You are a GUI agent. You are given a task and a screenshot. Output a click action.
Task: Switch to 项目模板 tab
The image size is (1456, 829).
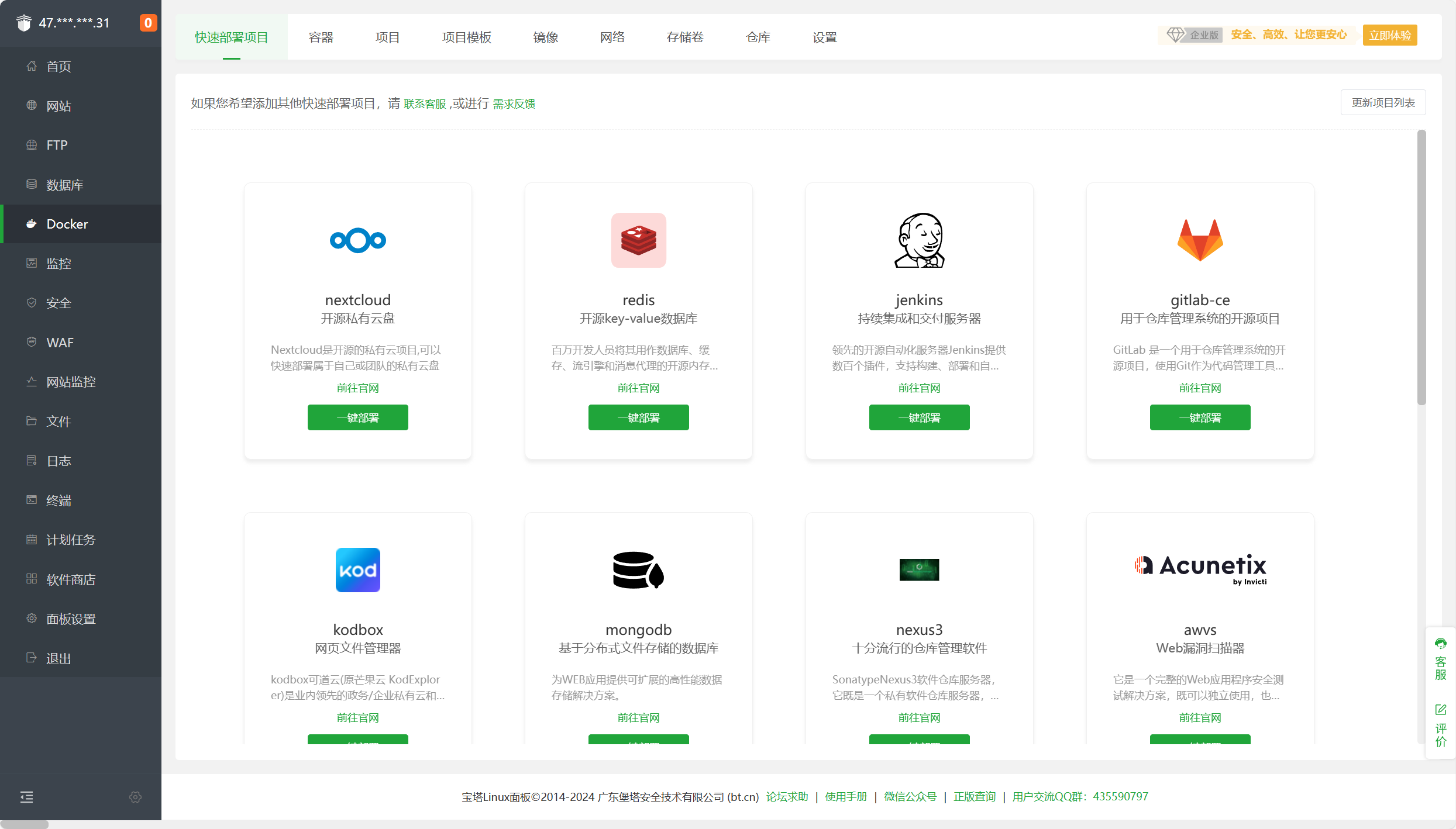point(467,37)
